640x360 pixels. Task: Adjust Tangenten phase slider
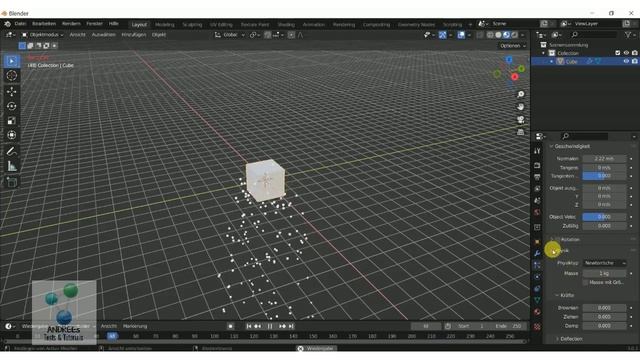604,176
